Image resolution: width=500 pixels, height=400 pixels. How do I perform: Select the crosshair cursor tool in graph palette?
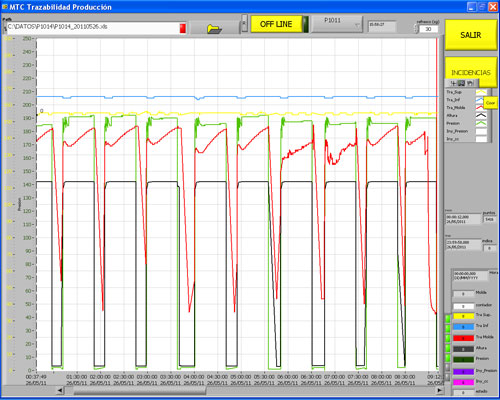coord(454,83)
